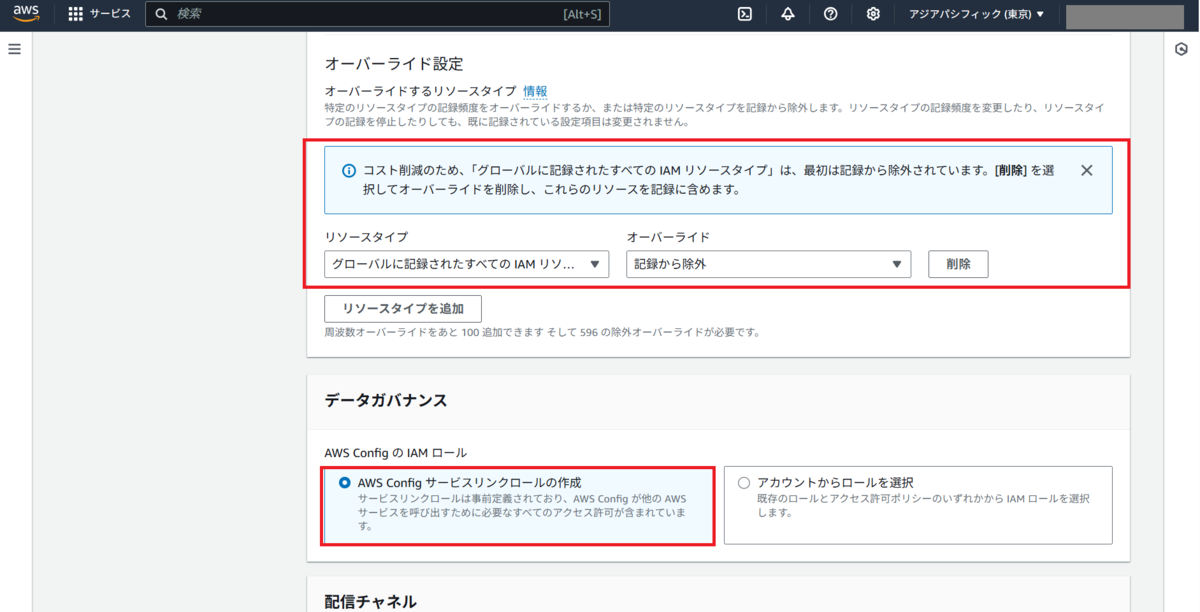1200x612 pixels.
Task: Open the help question mark menu
Action: pyautogui.click(x=830, y=14)
